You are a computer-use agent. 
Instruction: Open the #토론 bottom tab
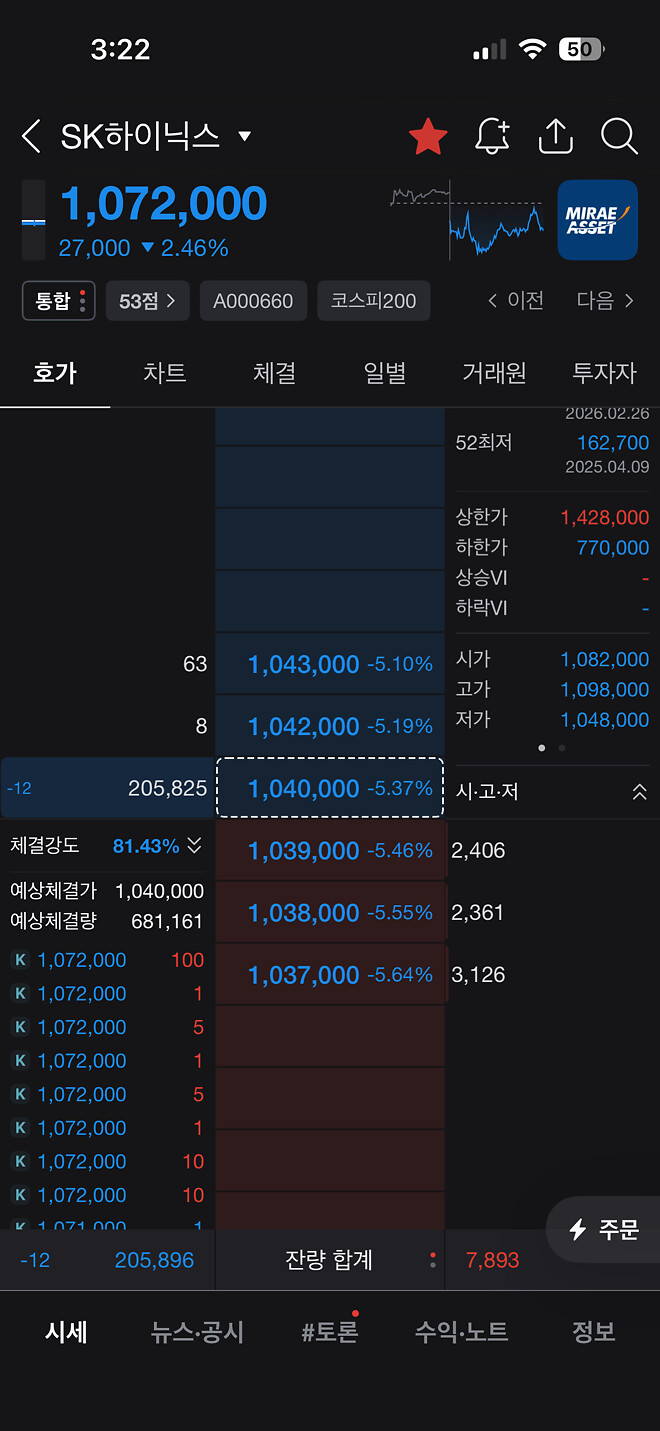click(329, 1332)
